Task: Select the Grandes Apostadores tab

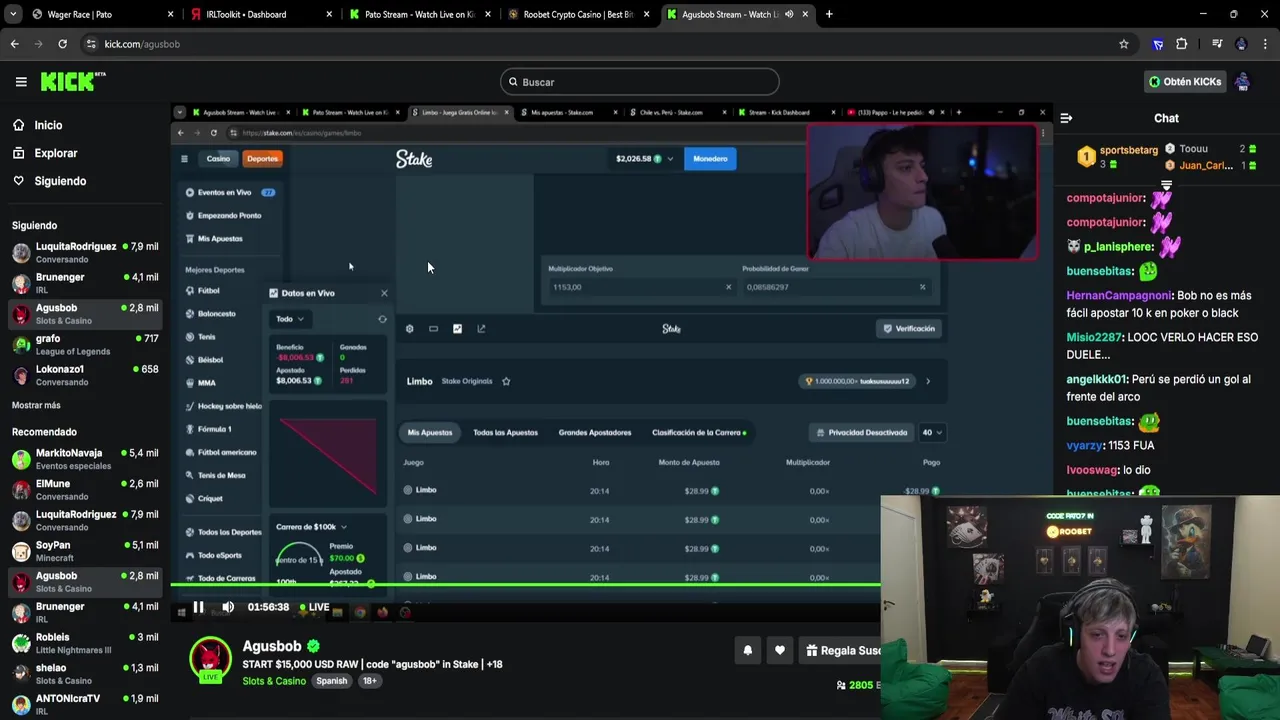Action: point(595,433)
